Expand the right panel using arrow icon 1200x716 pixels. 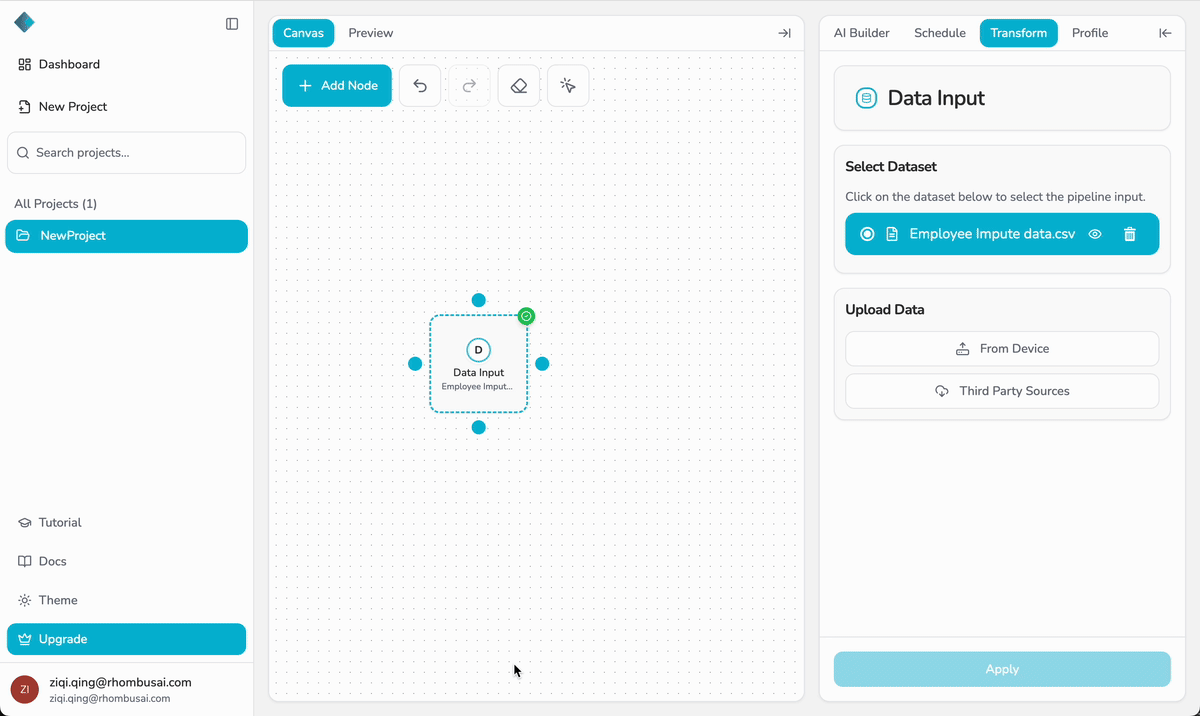point(1165,33)
